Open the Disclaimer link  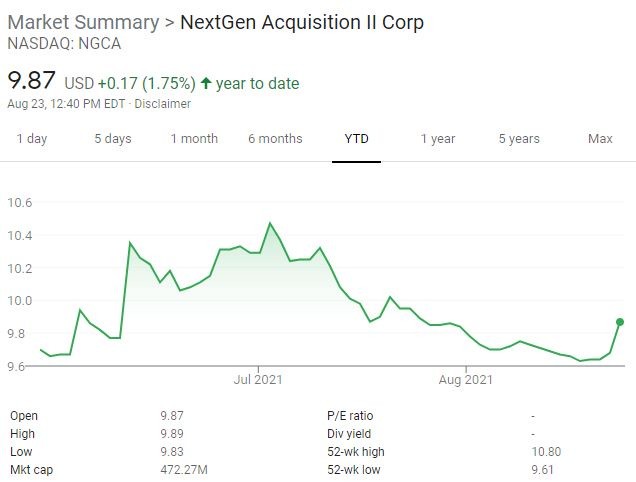point(163,104)
